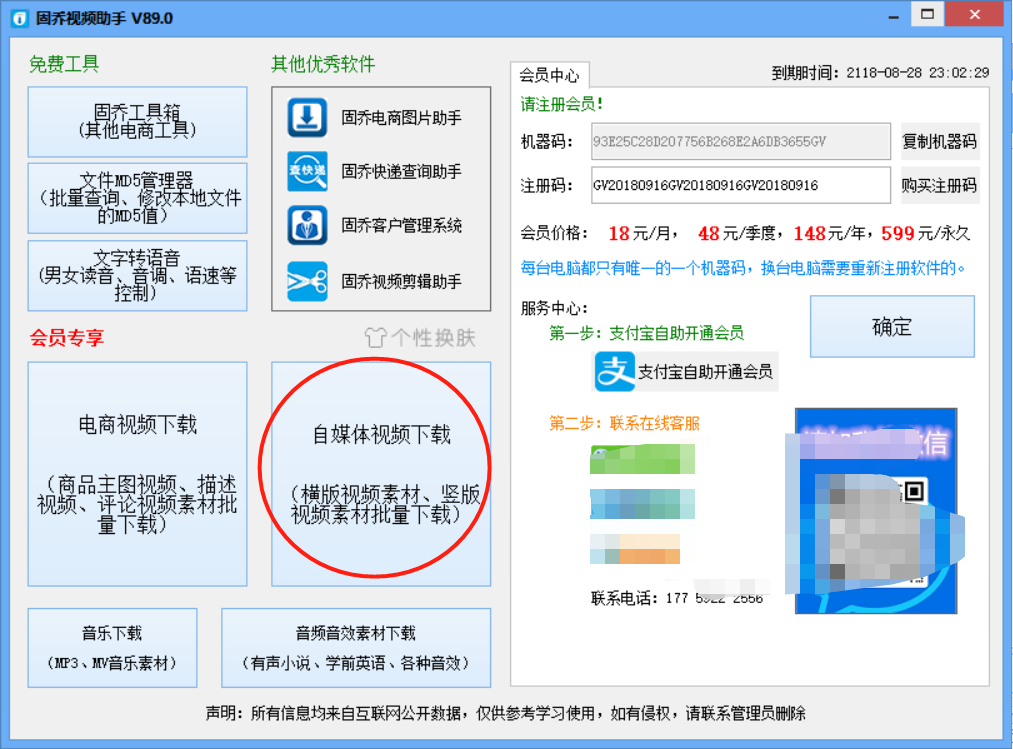Open the 固乔工具箱 toolbox

click(x=136, y=121)
